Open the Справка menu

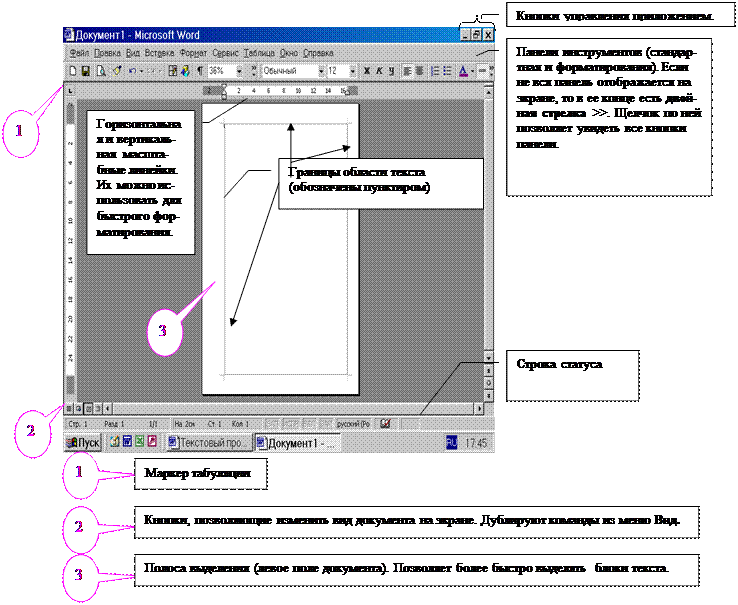point(318,53)
